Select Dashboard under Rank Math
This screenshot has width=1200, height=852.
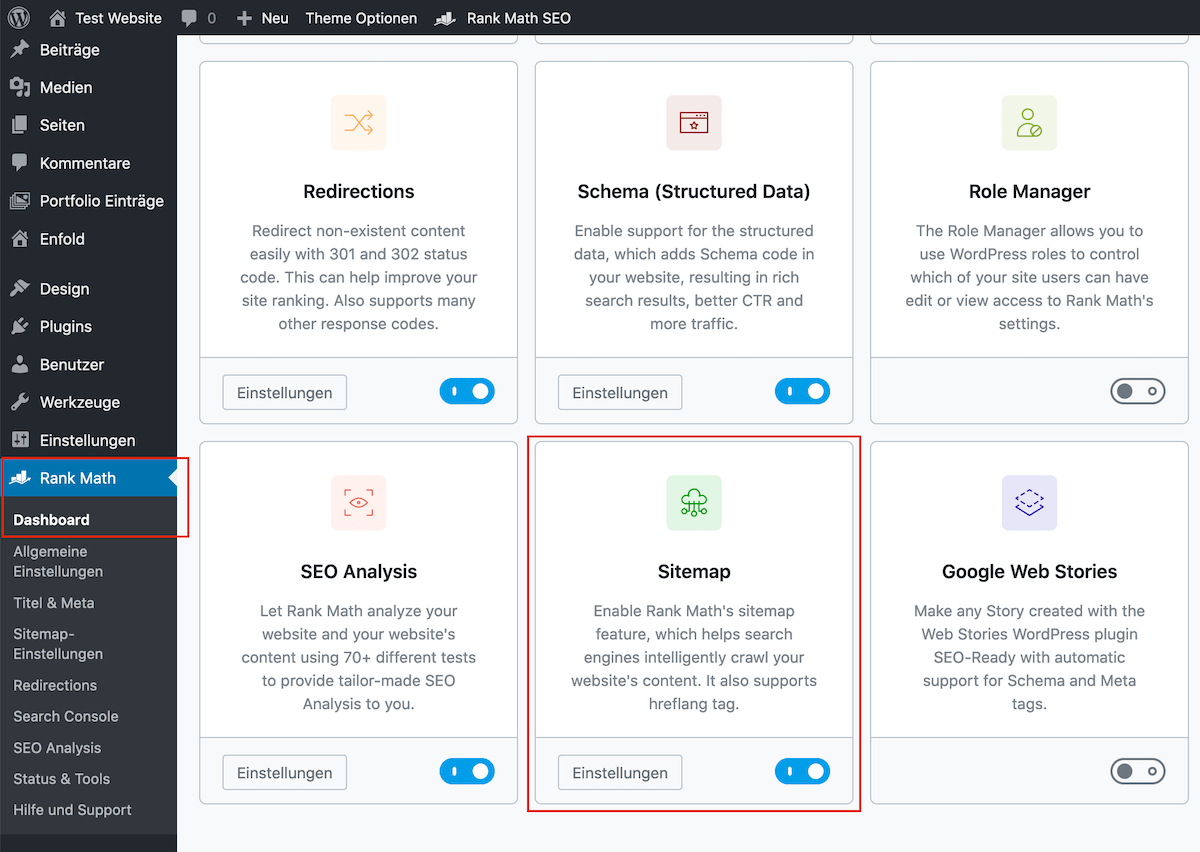[x=52, y=520]
